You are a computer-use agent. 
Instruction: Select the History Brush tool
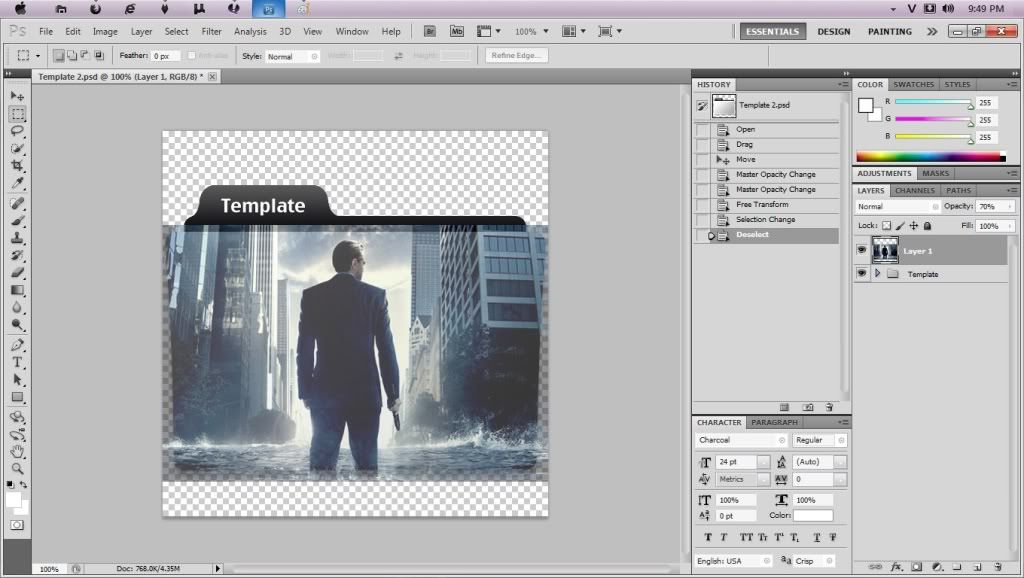click(17, 255)
